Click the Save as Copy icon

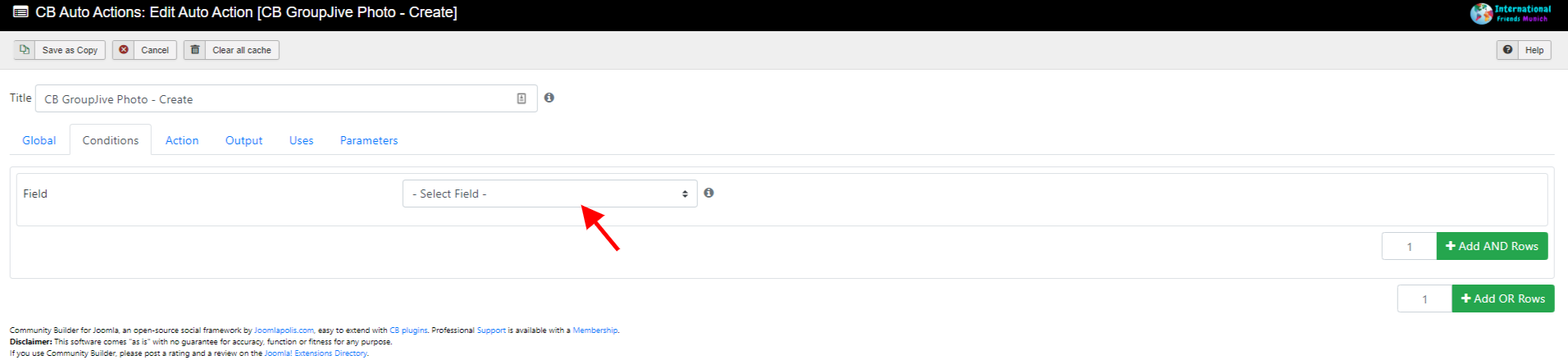pos(25,50)
